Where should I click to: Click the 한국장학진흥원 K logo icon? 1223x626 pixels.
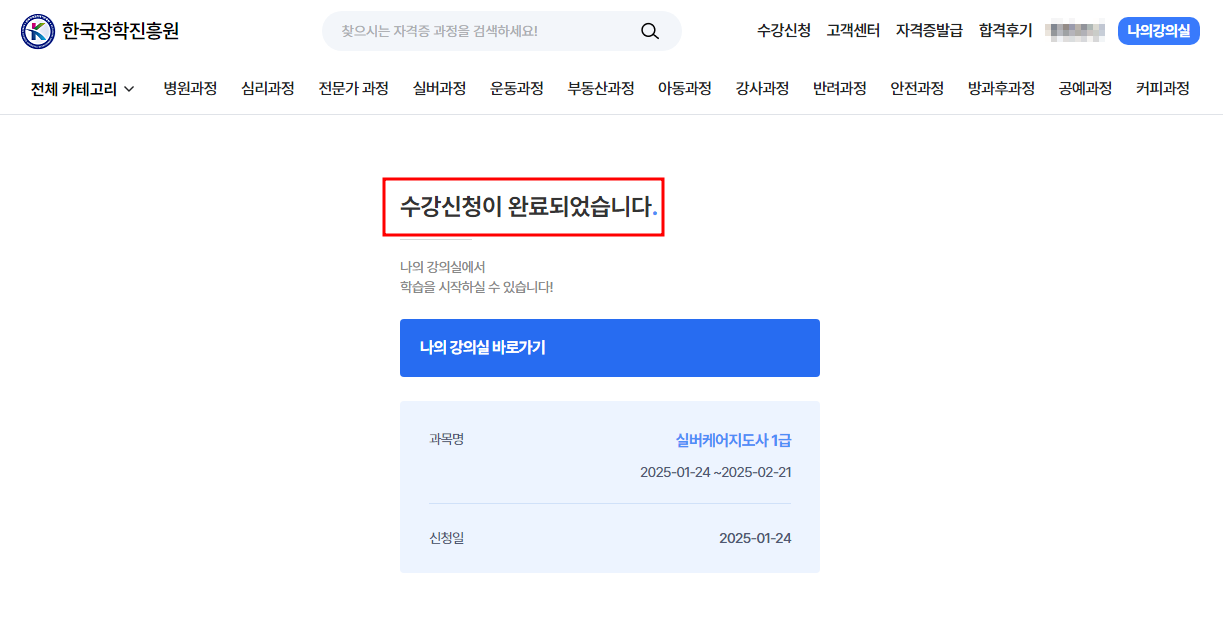36,30
